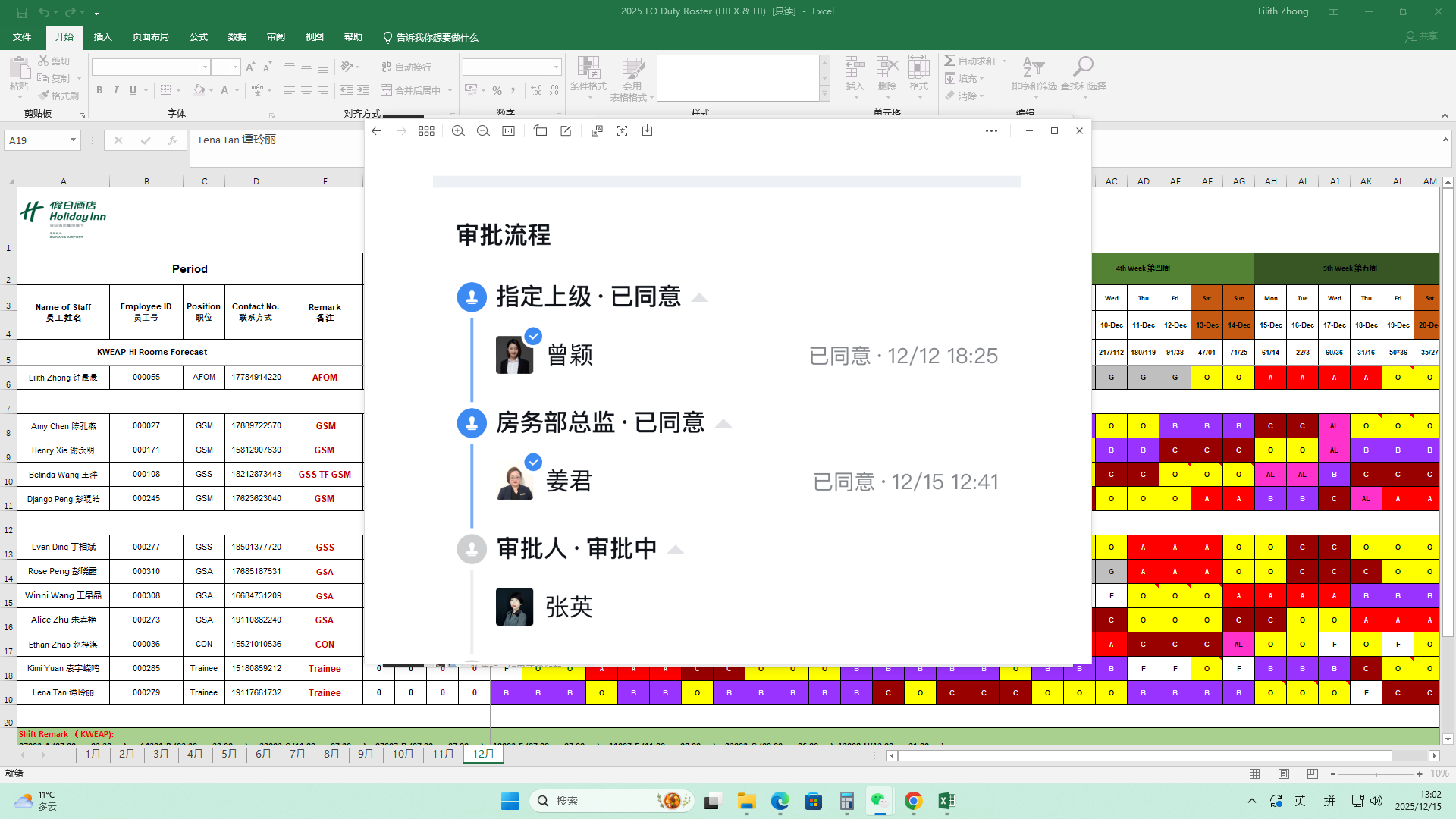The width and height of the screenshot is (1456, 819).
Task: Click the zoom out magnifier icon
Action: (x=483, y=131)
